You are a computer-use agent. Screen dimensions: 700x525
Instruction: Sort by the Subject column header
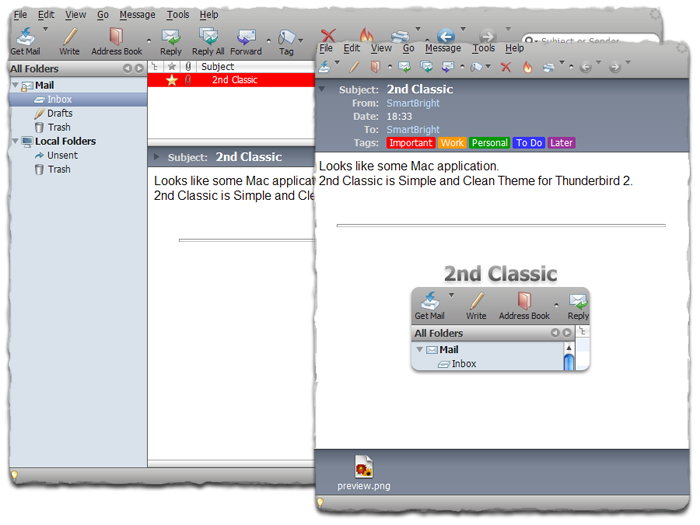pos(257,67)
